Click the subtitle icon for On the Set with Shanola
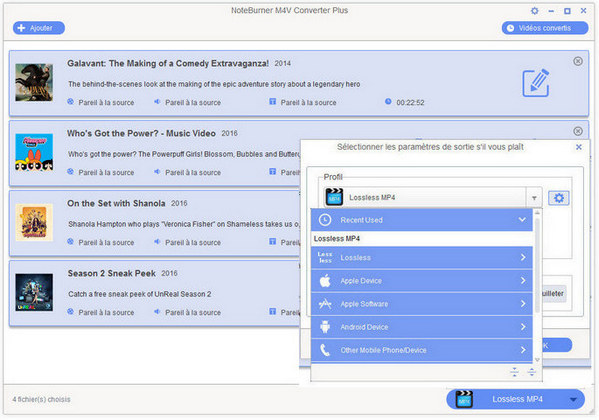Viewport: 599px width, 420px height. tap(272, 242)
